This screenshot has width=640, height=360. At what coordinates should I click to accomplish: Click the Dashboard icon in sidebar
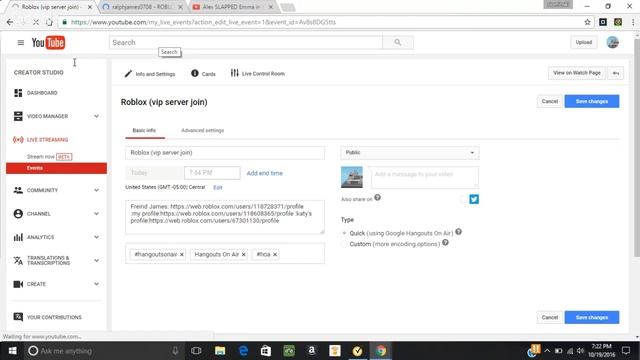click(x=18, y=93)
